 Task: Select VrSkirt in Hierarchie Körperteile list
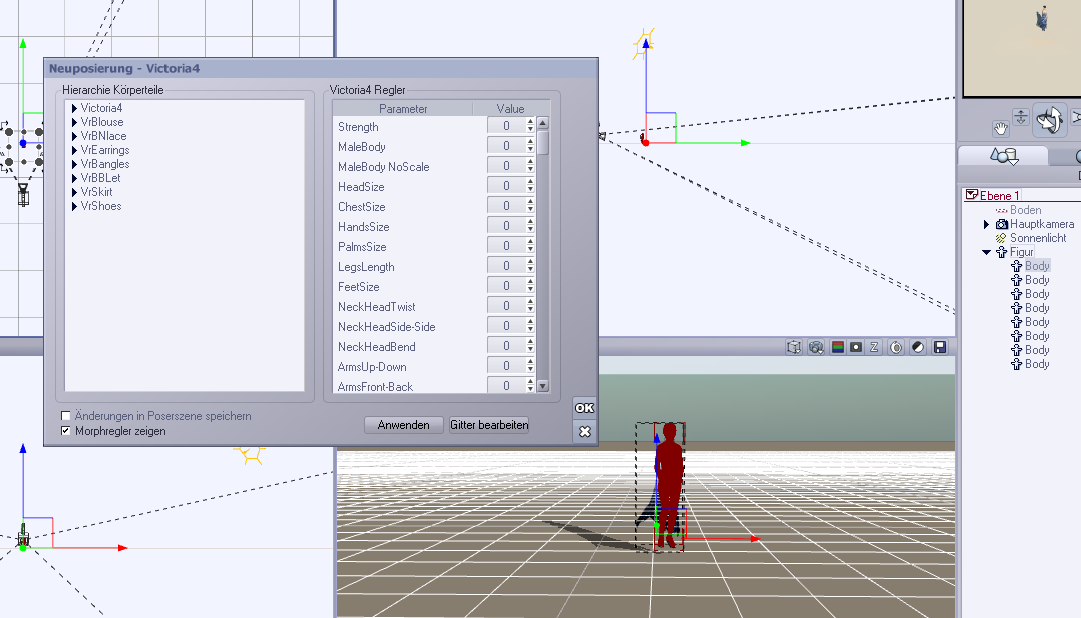tap(96, 192)
